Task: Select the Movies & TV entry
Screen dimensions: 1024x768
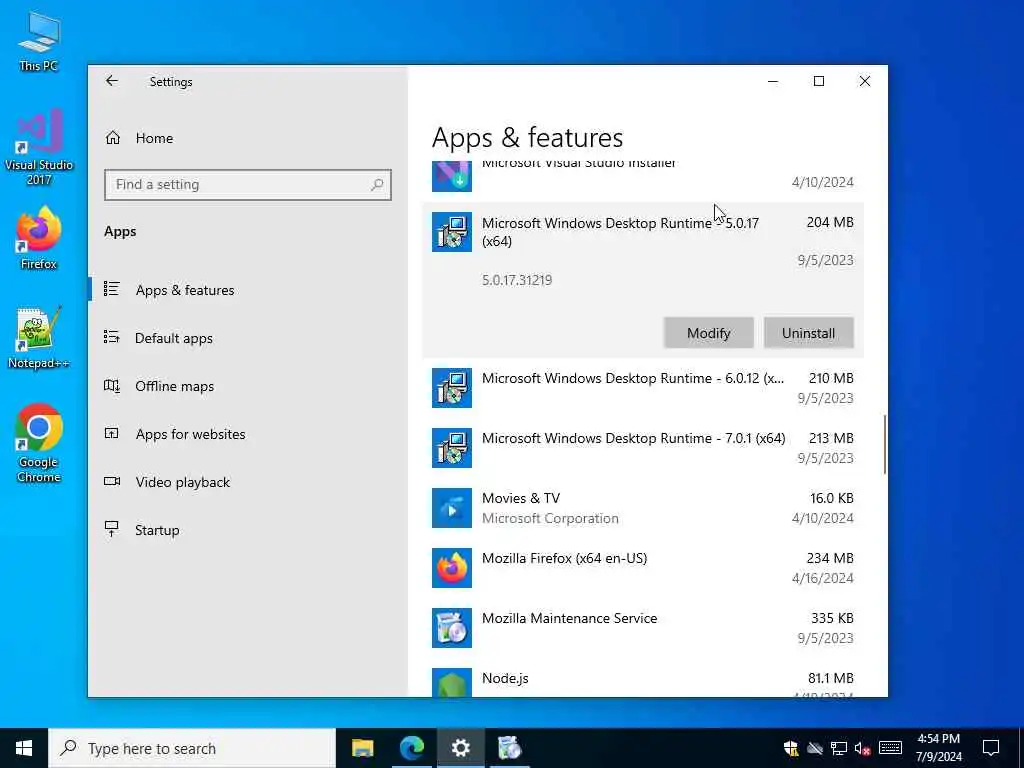Action: 643,508
